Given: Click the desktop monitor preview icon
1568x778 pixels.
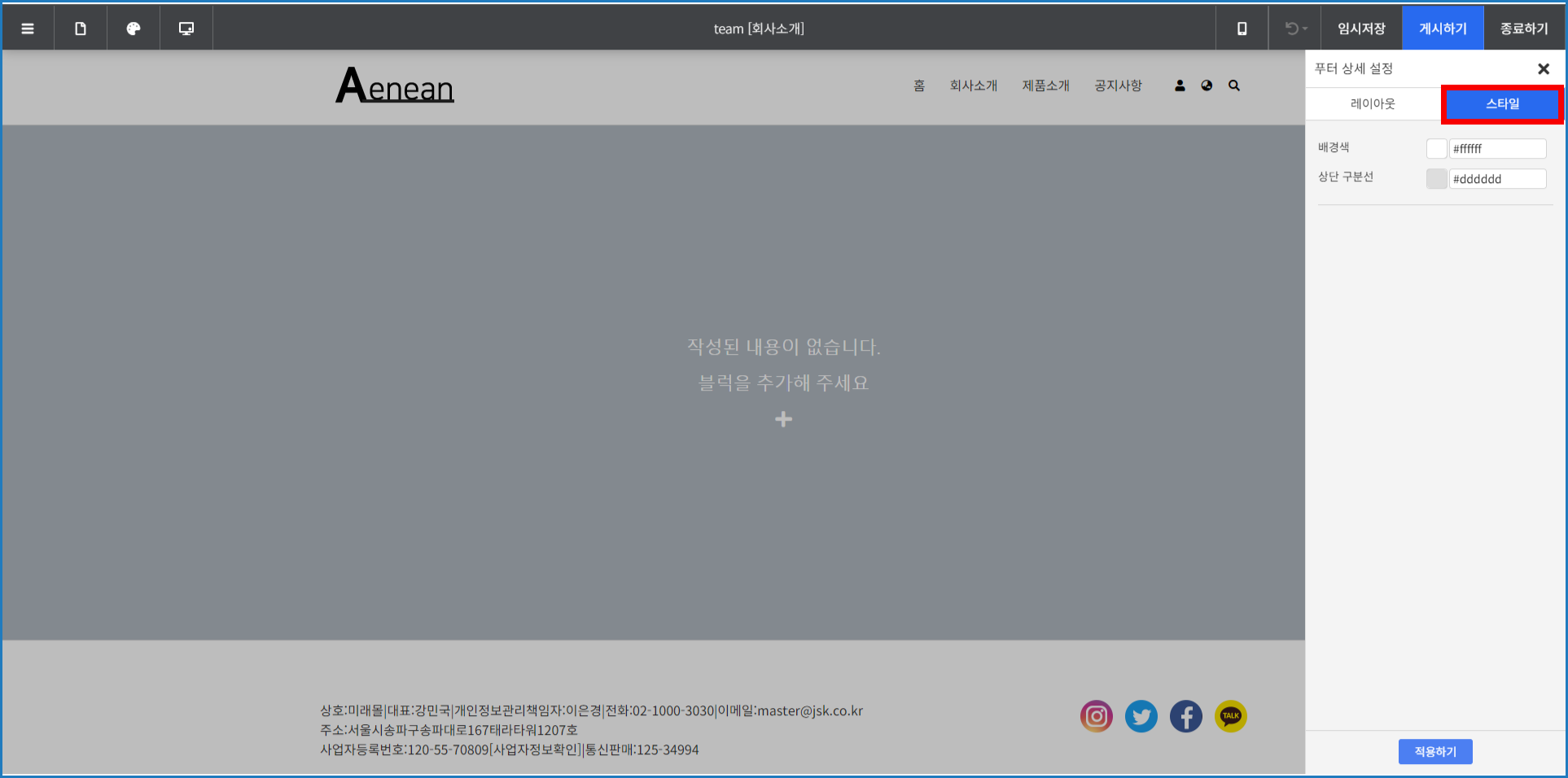Looking at the screenshot, I should click(186, 28).
